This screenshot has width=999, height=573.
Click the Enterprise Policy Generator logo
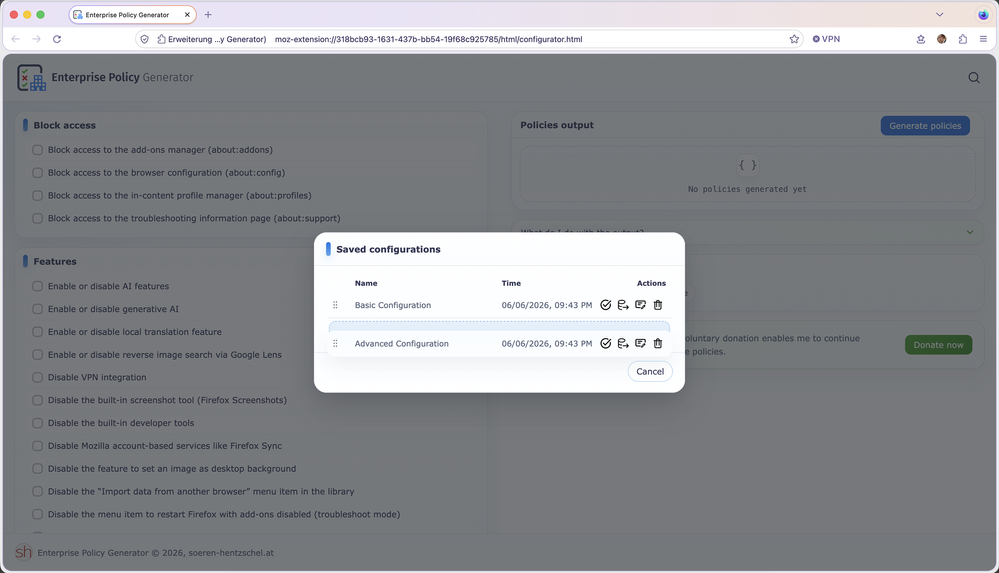pos(31,78)
